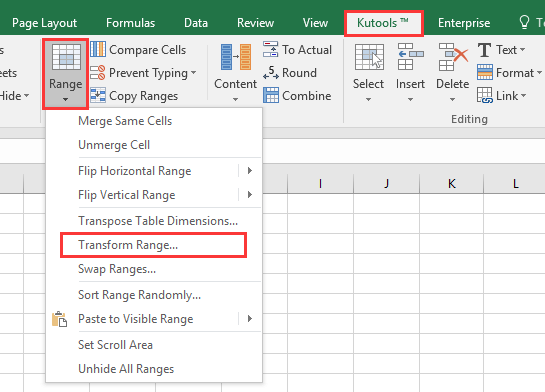This screenshot has width=545, height=392.
Task: Open Paste to Visible Range submenu arrow
Action: [x=250, y=319]
